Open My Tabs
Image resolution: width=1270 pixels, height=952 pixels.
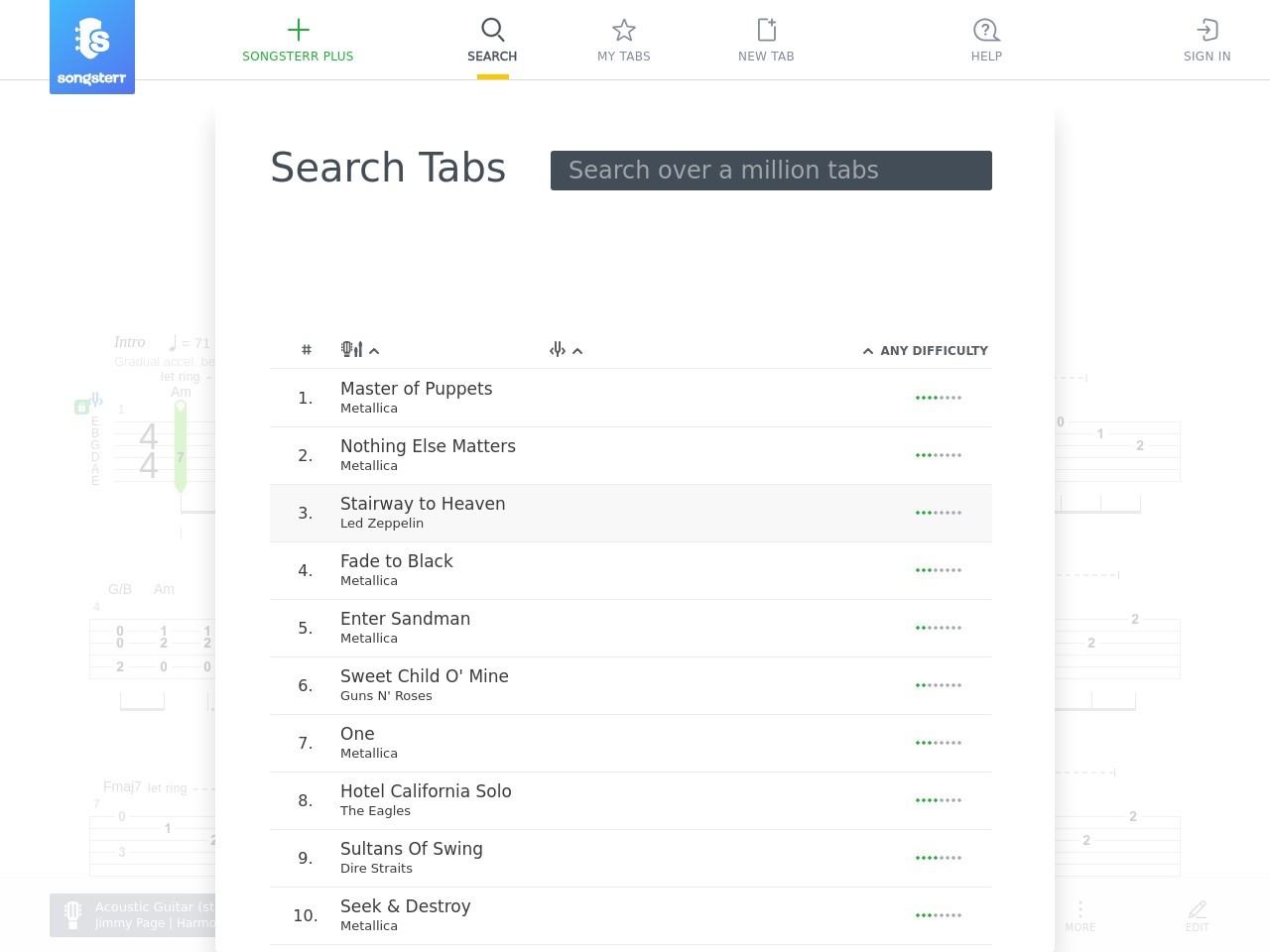pos(624,41)
